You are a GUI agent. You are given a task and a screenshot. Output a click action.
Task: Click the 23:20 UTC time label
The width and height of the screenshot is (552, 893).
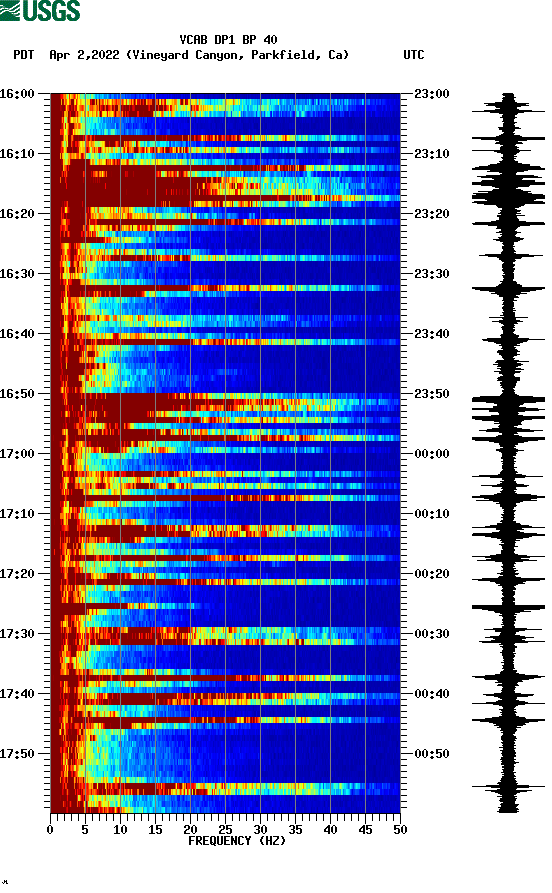coord(432,214)
